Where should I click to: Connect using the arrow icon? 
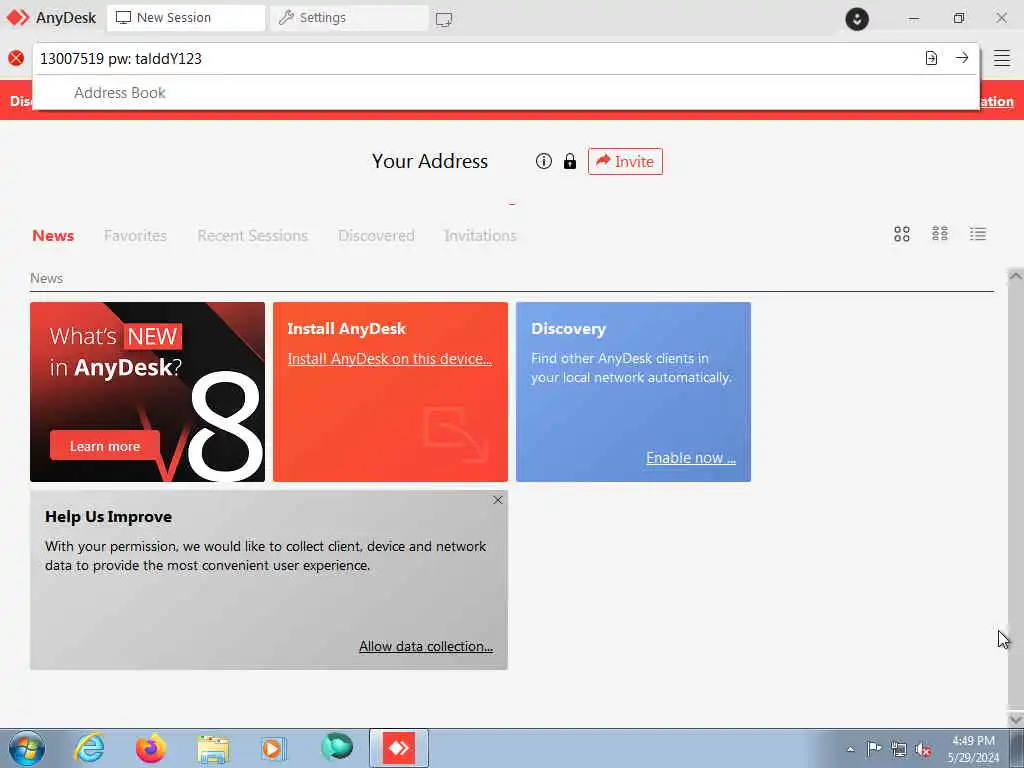[x=962, y=58]
